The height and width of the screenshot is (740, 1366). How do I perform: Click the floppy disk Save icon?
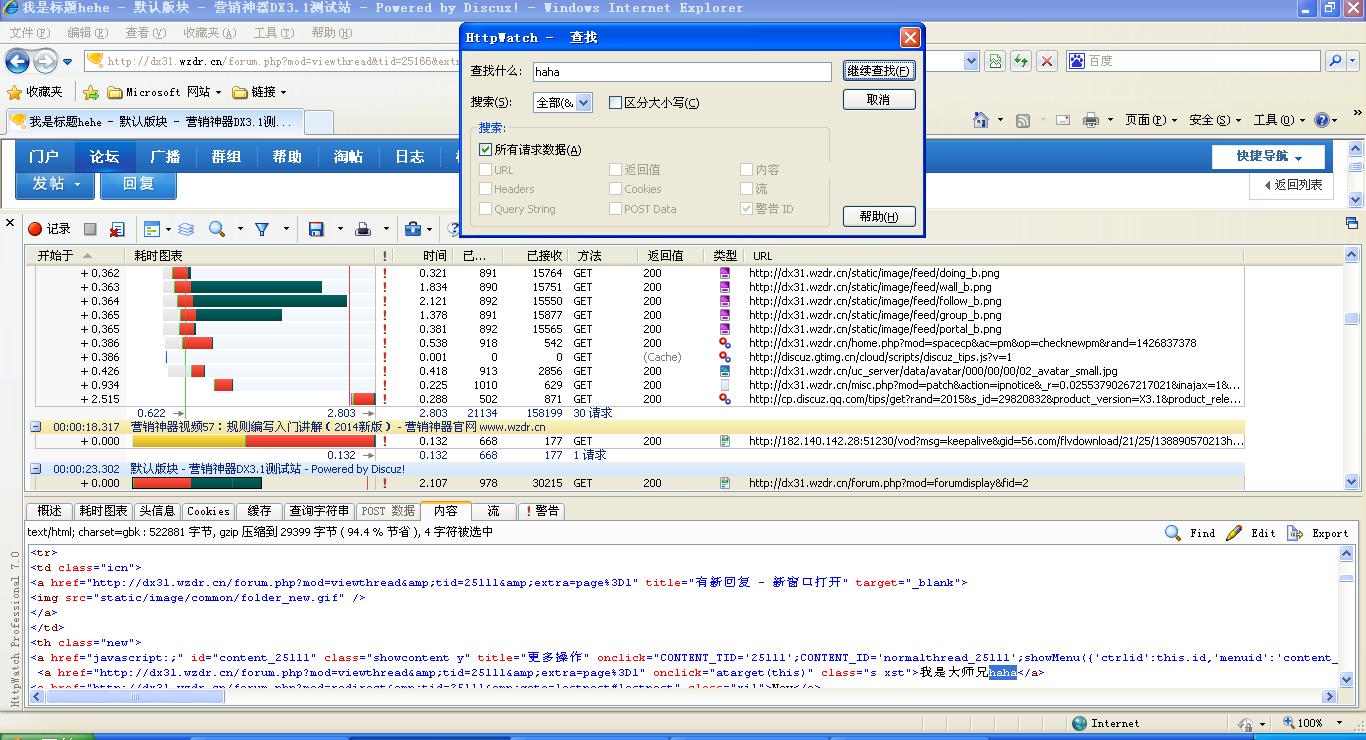point(316,229)
